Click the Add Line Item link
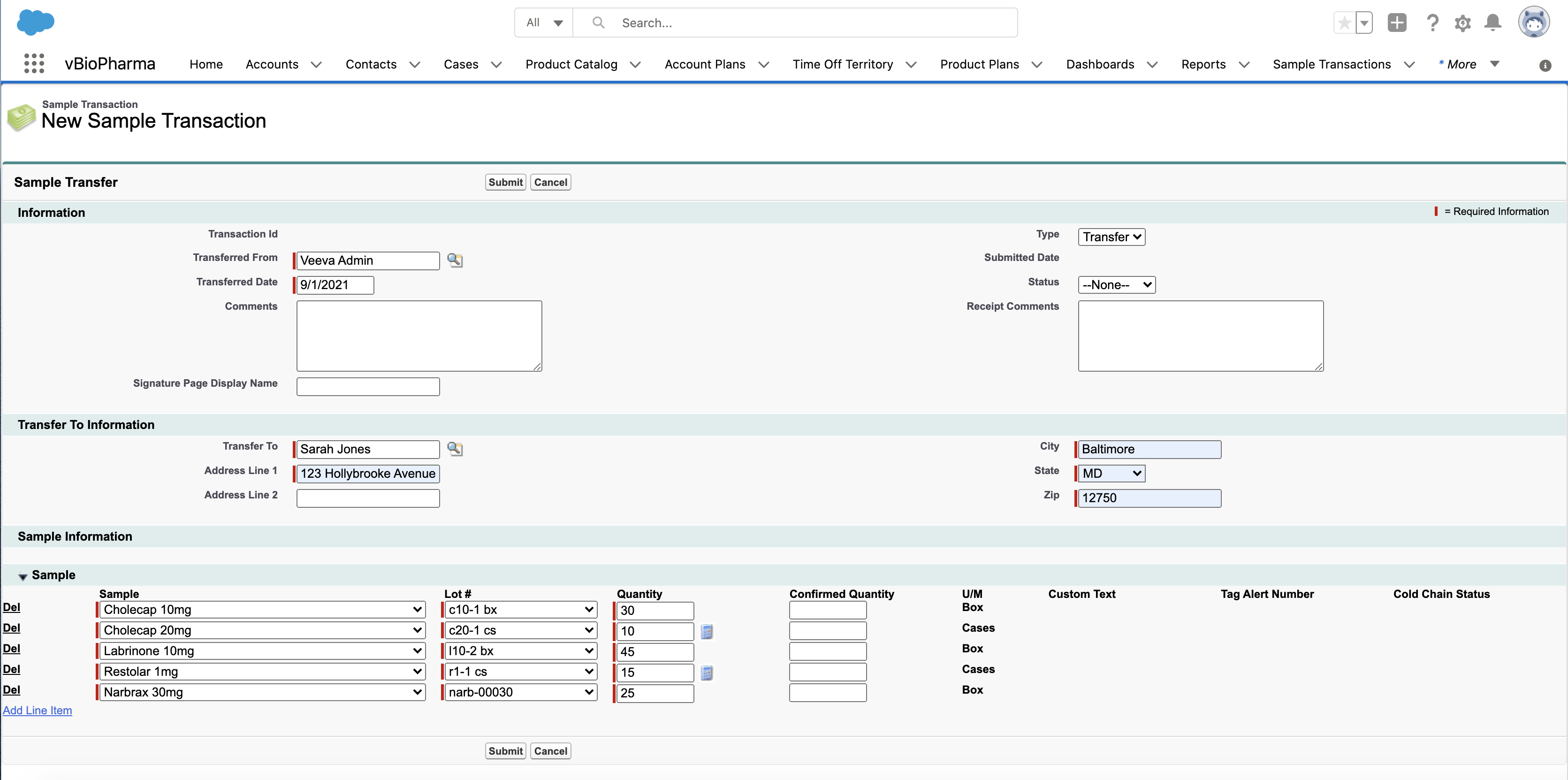The height and width of the screenshot is (780, 1568). click(x=37, y=710)
